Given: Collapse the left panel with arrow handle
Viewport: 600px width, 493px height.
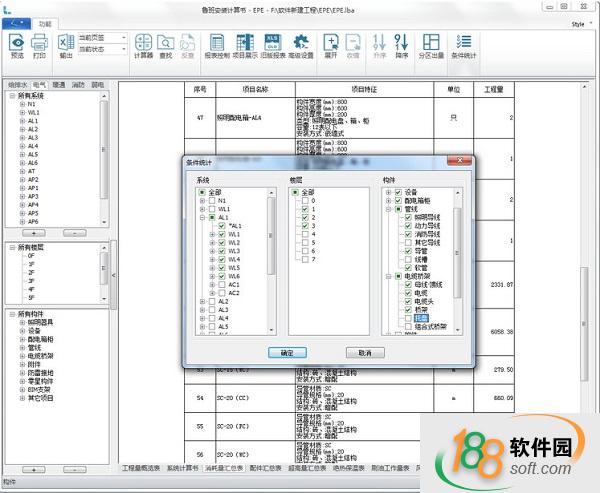Looking at the screenshot, I should point(113,275).
